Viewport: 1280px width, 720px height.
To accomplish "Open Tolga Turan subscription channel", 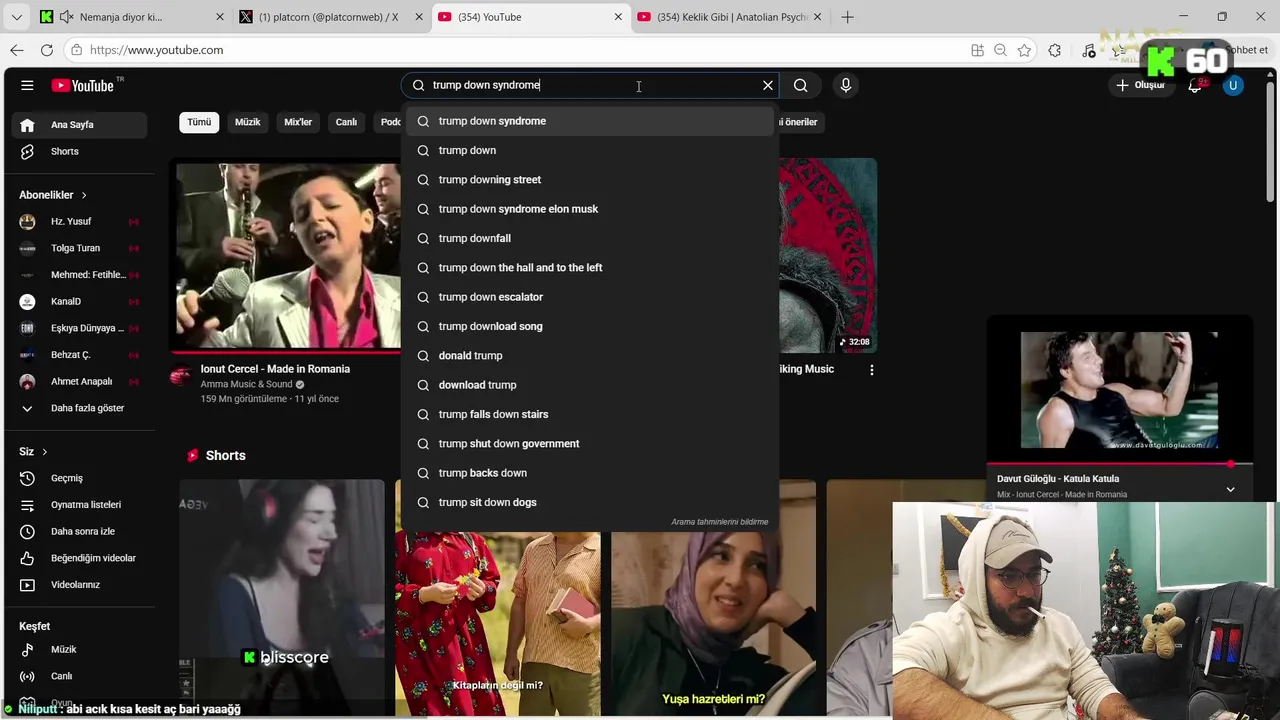I will (x=80, y=248).
